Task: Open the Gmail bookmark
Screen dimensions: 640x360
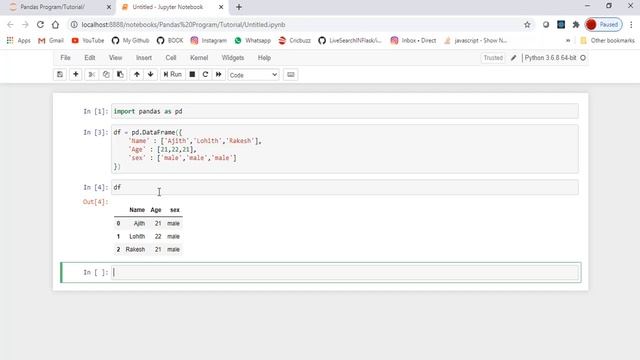Action: [x=51, y=40]
